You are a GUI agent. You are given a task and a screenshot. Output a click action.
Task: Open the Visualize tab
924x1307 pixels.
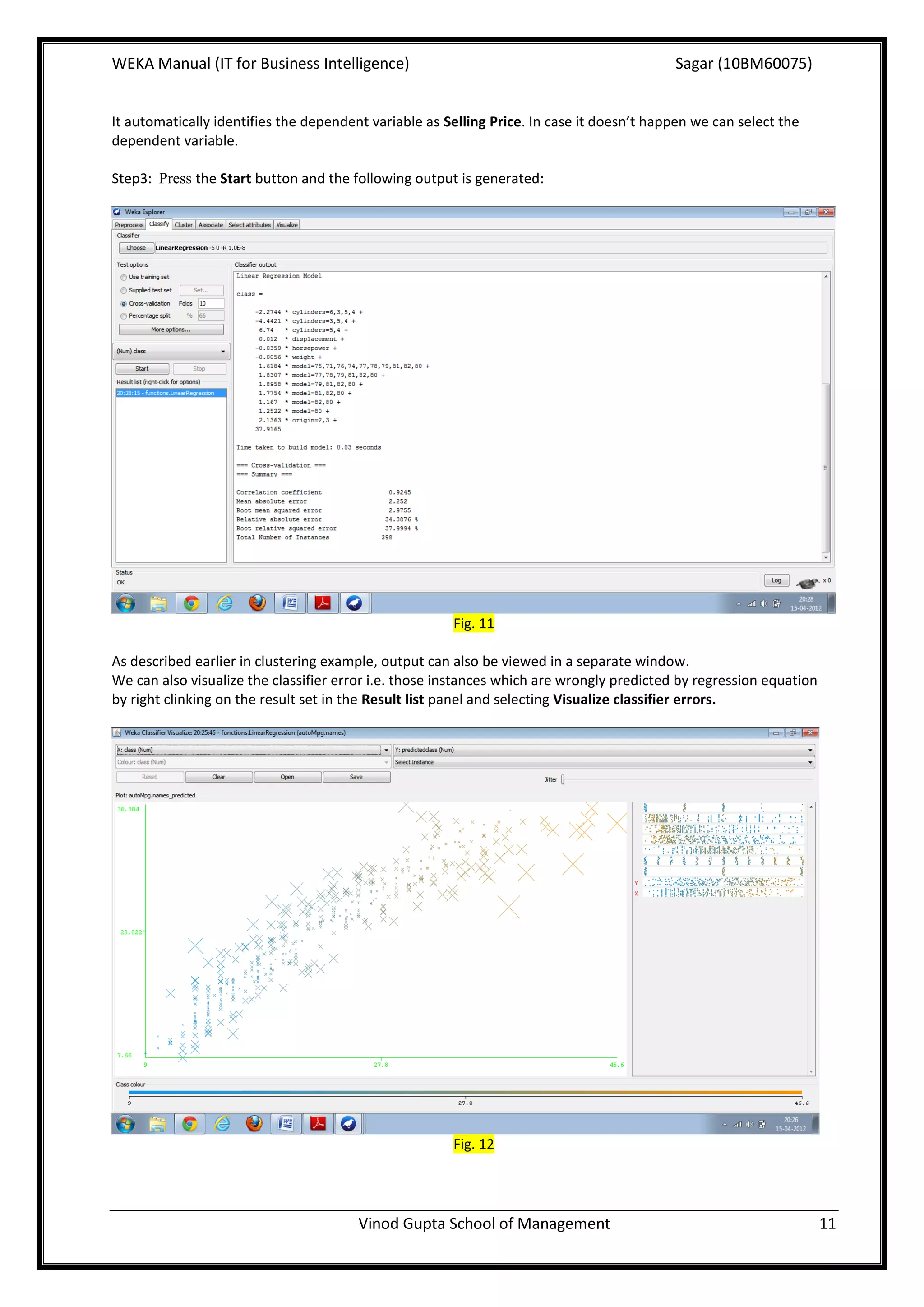(x=287, y=225)
